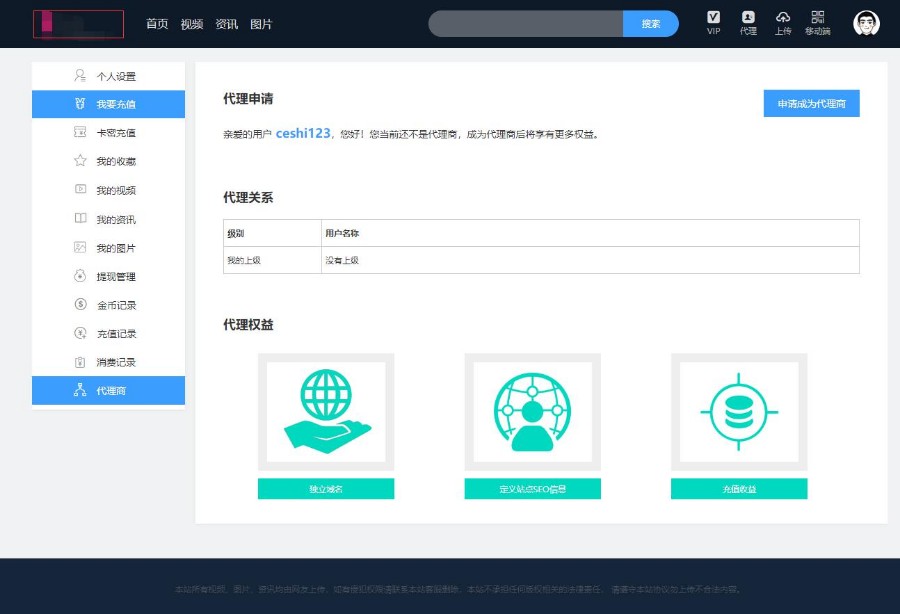The width and height of the screenshot is (900, 614).
Task: Open the 首页 navigation menu item
Action: tap(156, 24)
